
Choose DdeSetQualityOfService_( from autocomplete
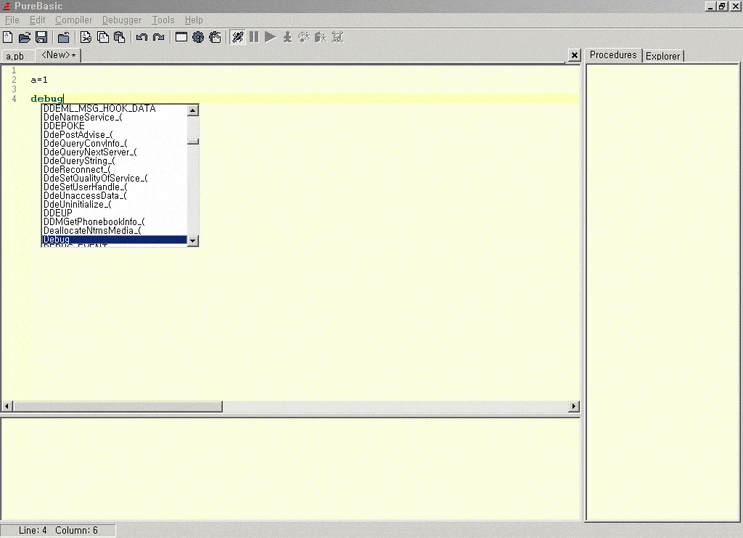coord(114,178)
